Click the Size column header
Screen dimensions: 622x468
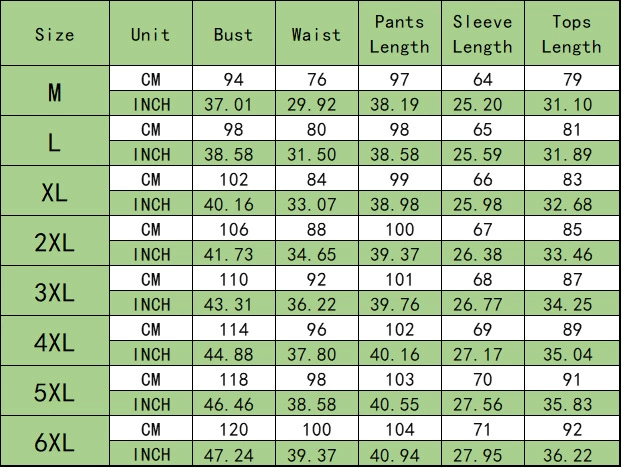[54, 34]
